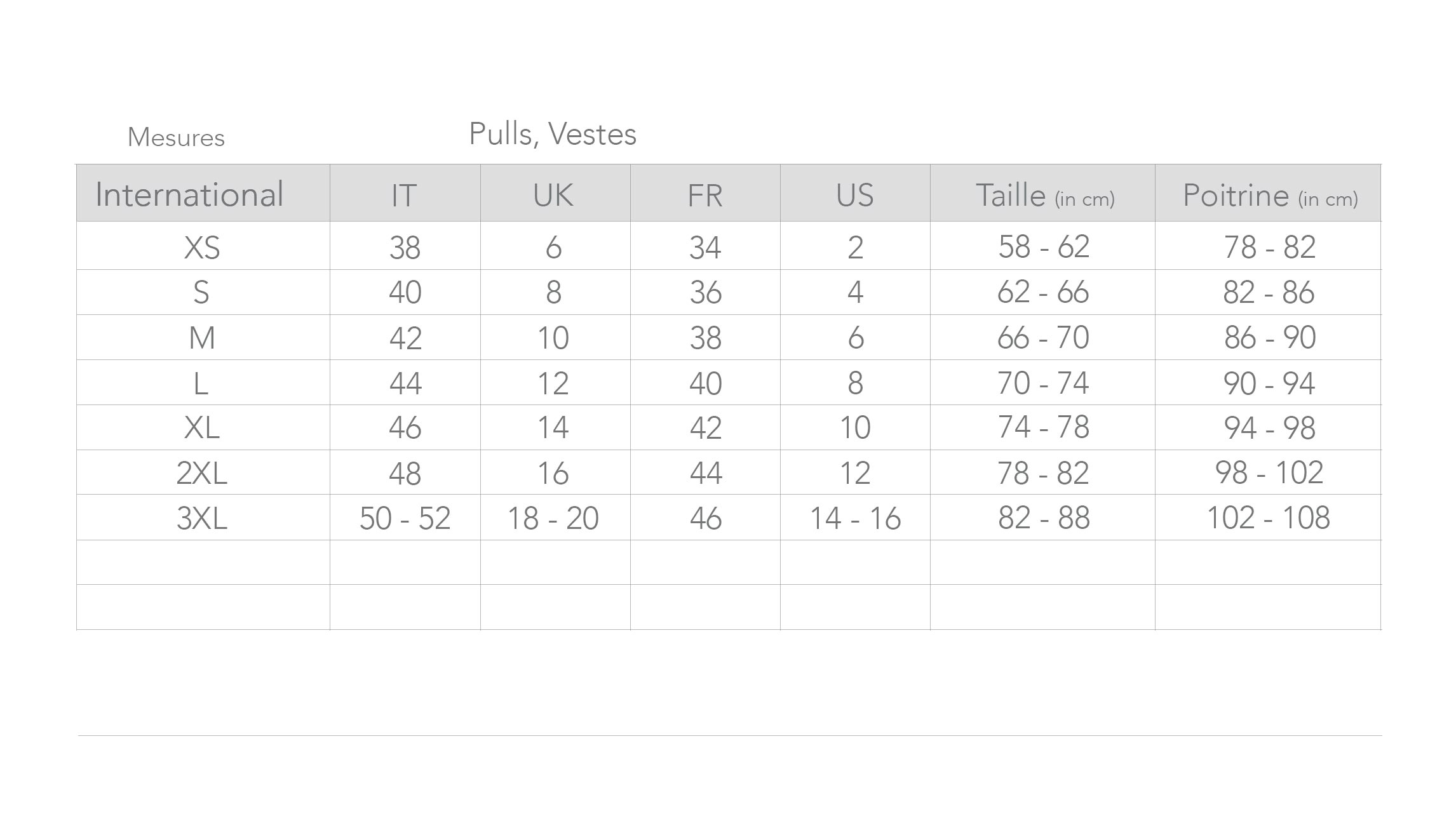Screen dimensions: 1456x828
Task: Select the Poitrine value 102 - 108
Action: (x=1268, y=517)
